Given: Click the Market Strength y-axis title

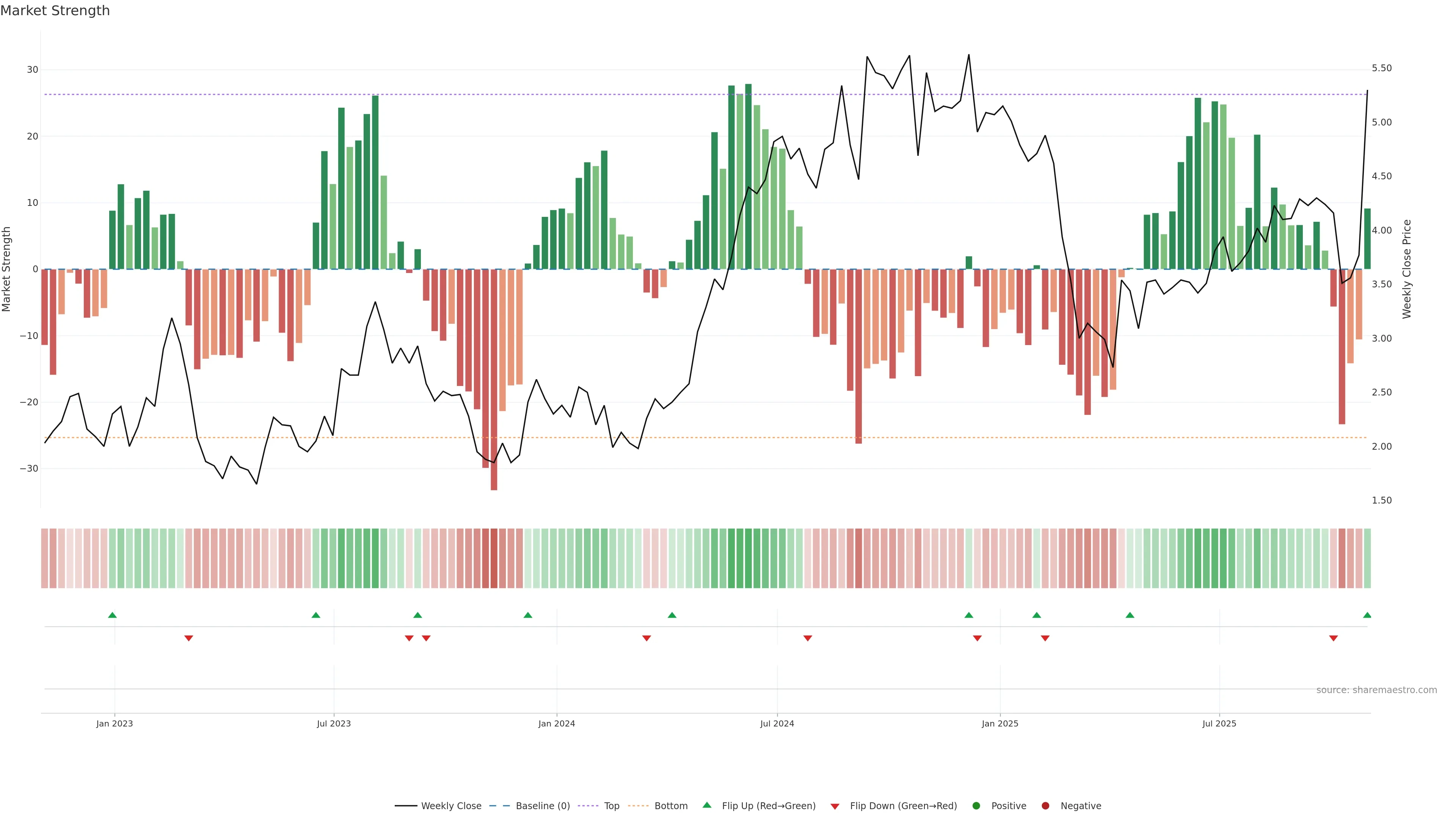Looking at the screenshot, I should coord(7,269).
